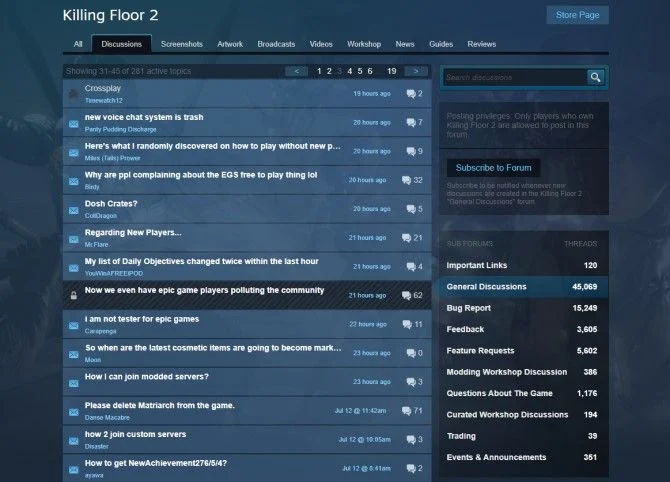Subscribe to Forum

(x=494, y=168)
